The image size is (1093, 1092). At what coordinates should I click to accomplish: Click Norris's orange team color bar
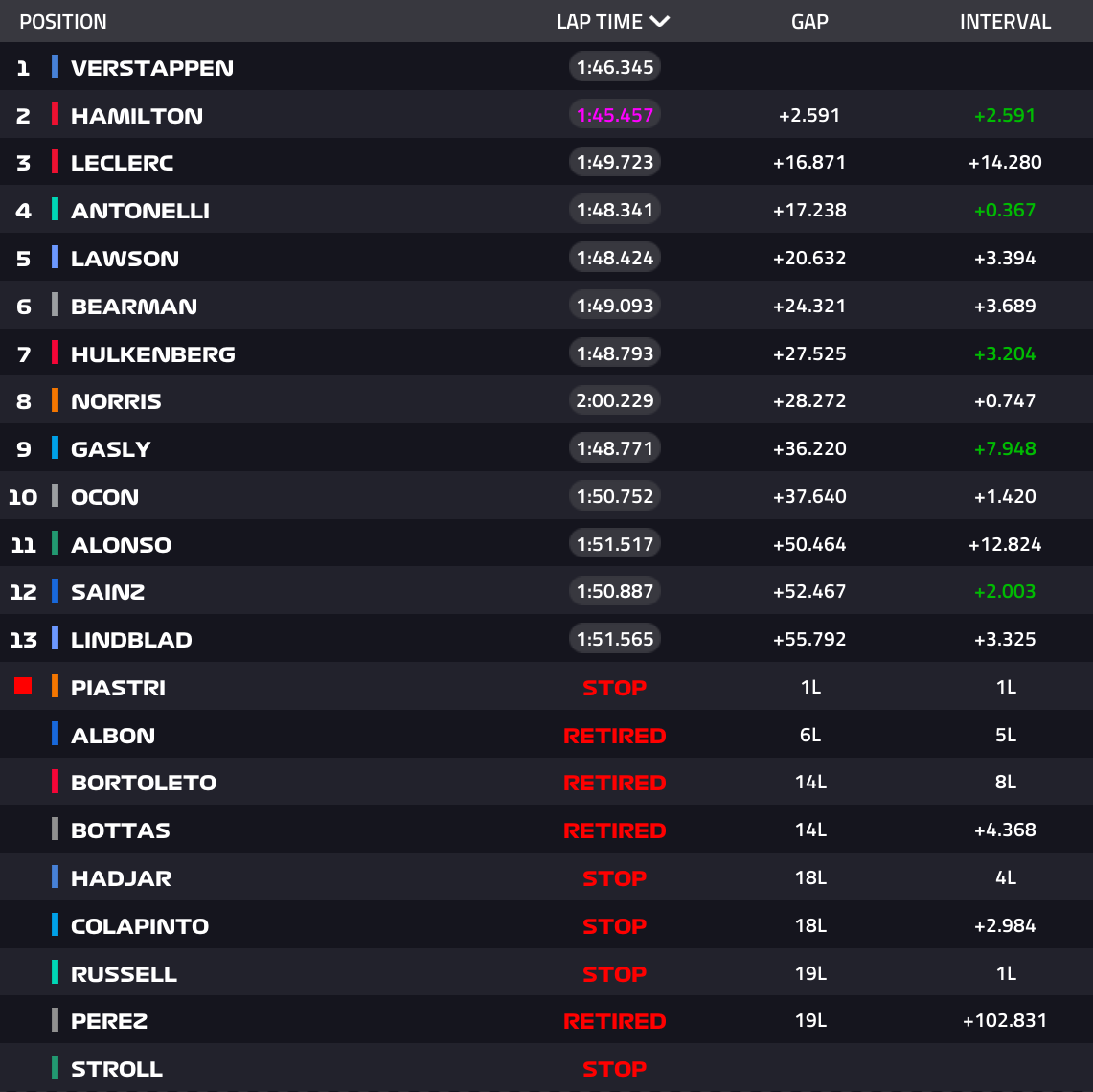coord(55,400)
